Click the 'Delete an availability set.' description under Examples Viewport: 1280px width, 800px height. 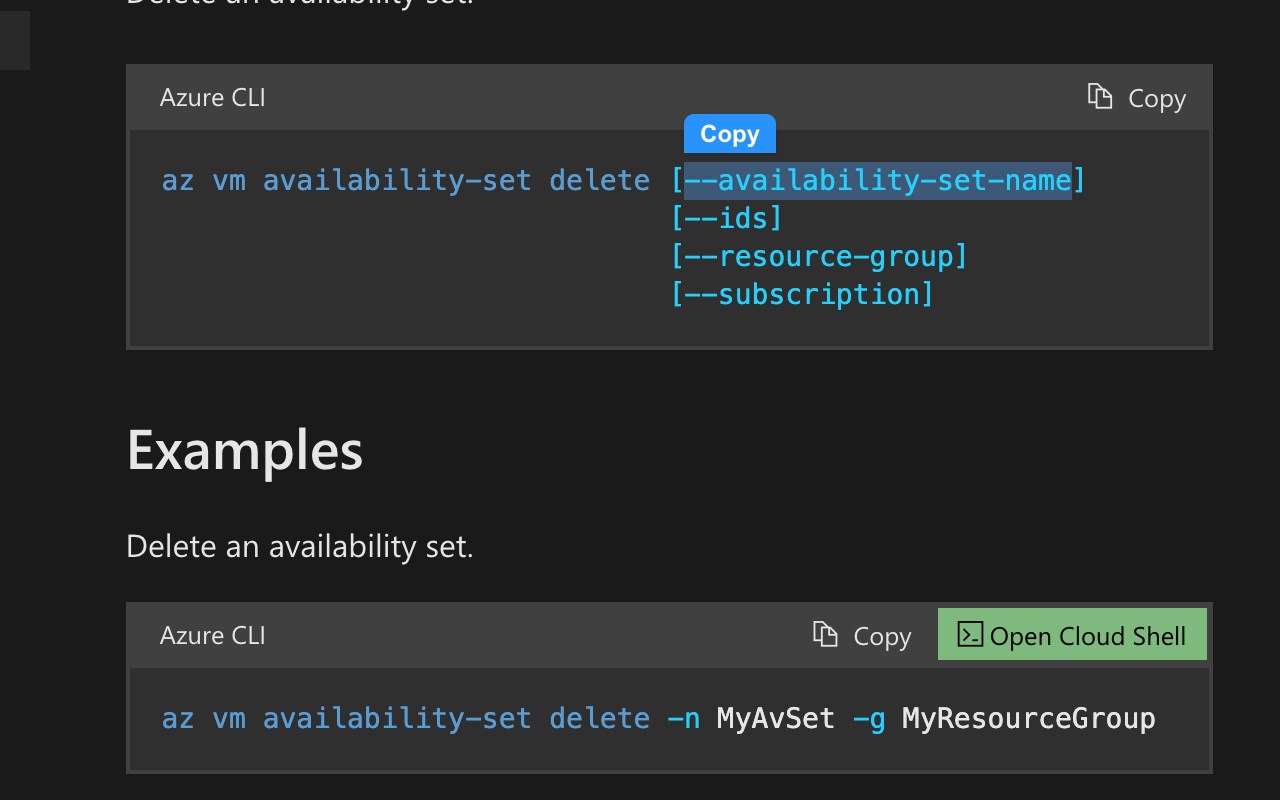[299, 547]
